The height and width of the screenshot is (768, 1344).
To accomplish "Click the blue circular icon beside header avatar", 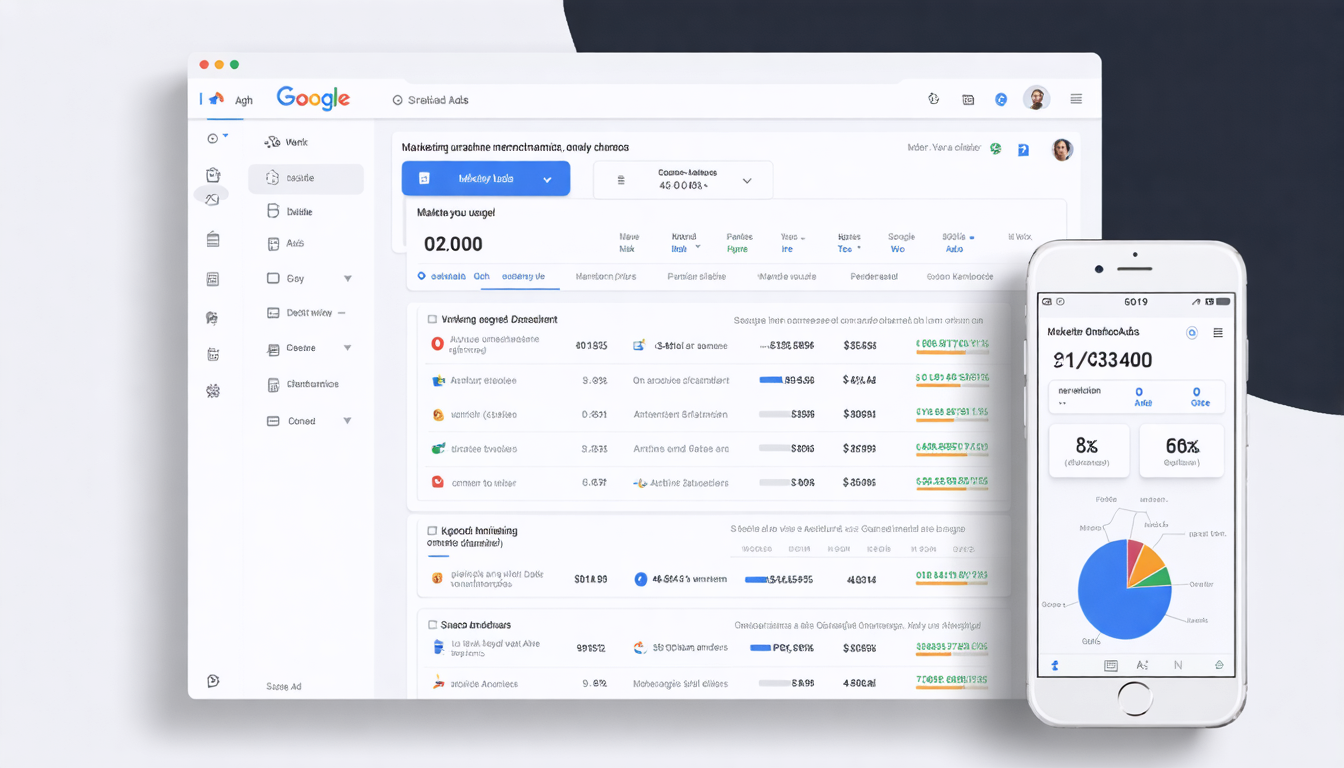I will click(1001, 99).
